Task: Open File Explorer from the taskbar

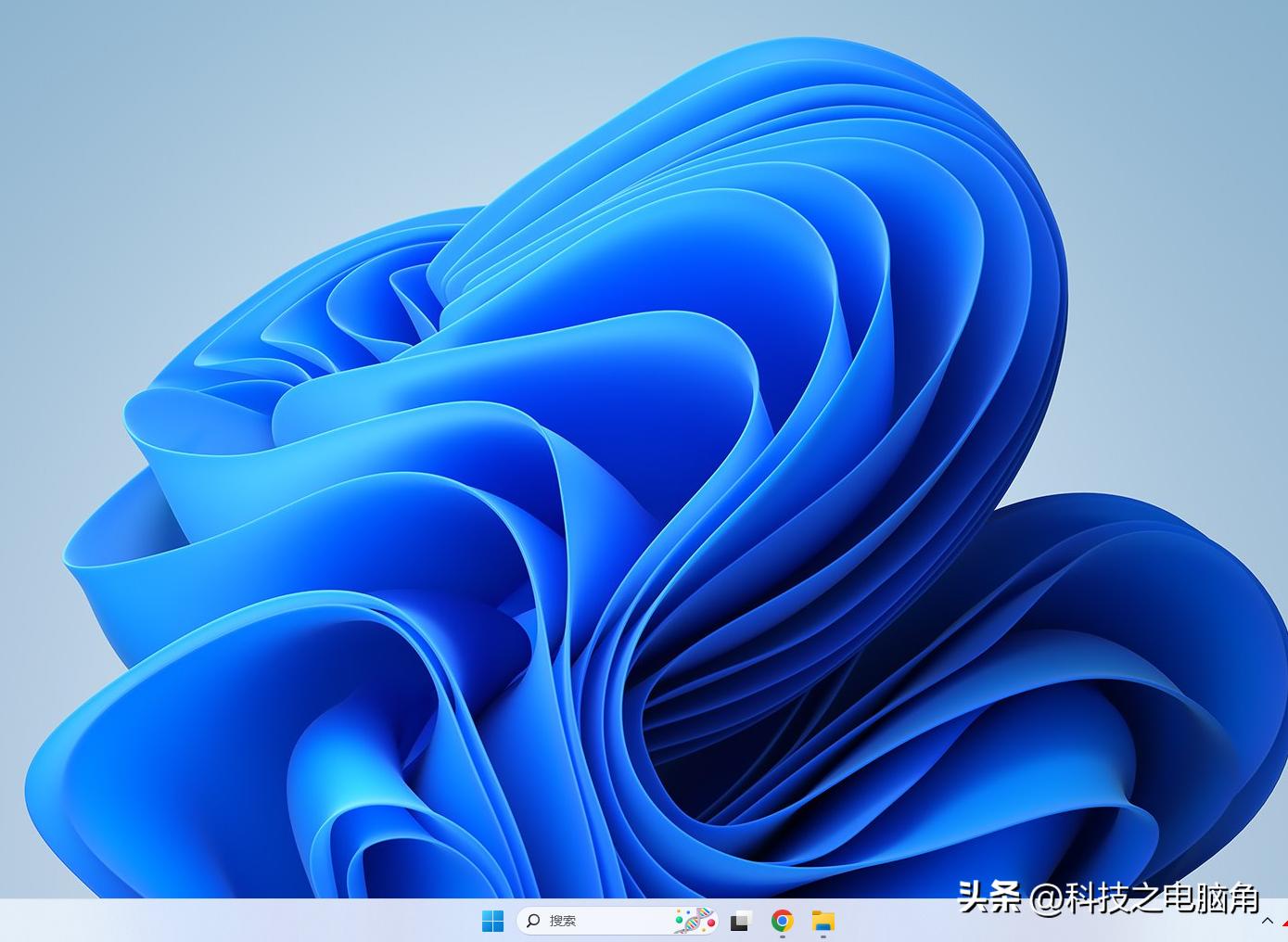Action: 823,921
